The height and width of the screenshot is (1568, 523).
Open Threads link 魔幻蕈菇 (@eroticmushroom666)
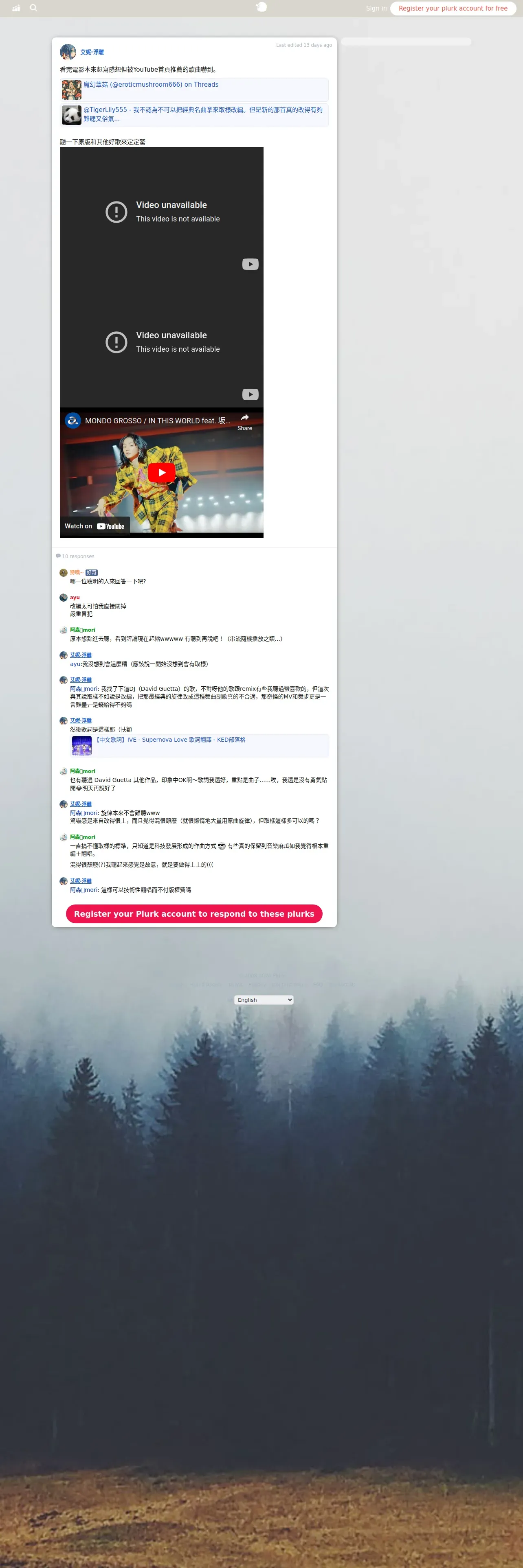click(x=151, y=85)
